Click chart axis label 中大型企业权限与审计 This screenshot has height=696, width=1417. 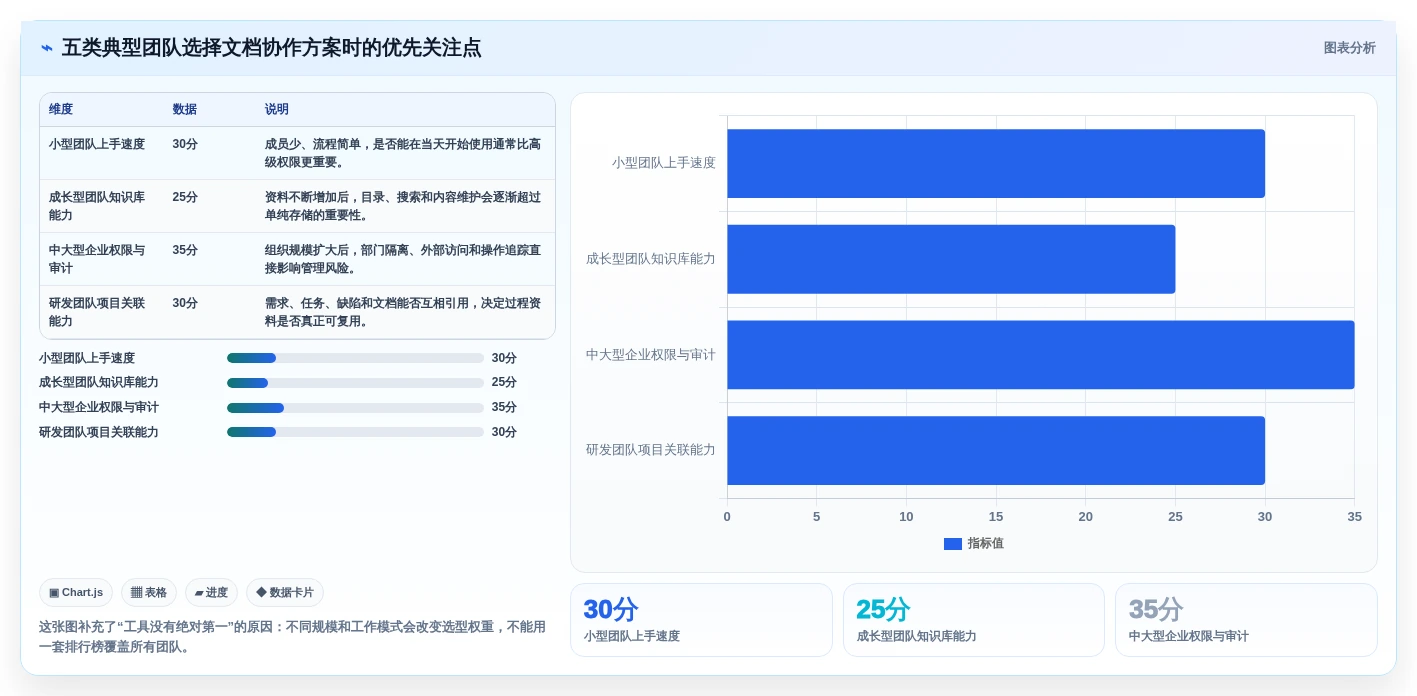[651, 355]
